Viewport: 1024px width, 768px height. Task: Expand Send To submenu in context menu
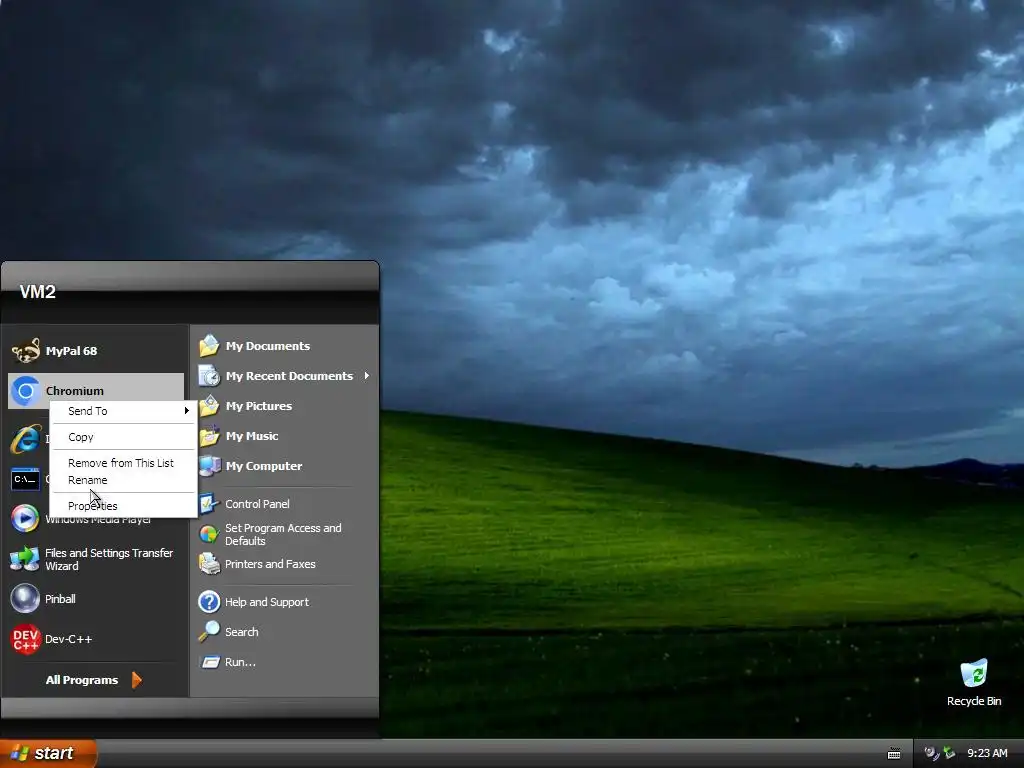pyautogui.click(x=123, y=411)
